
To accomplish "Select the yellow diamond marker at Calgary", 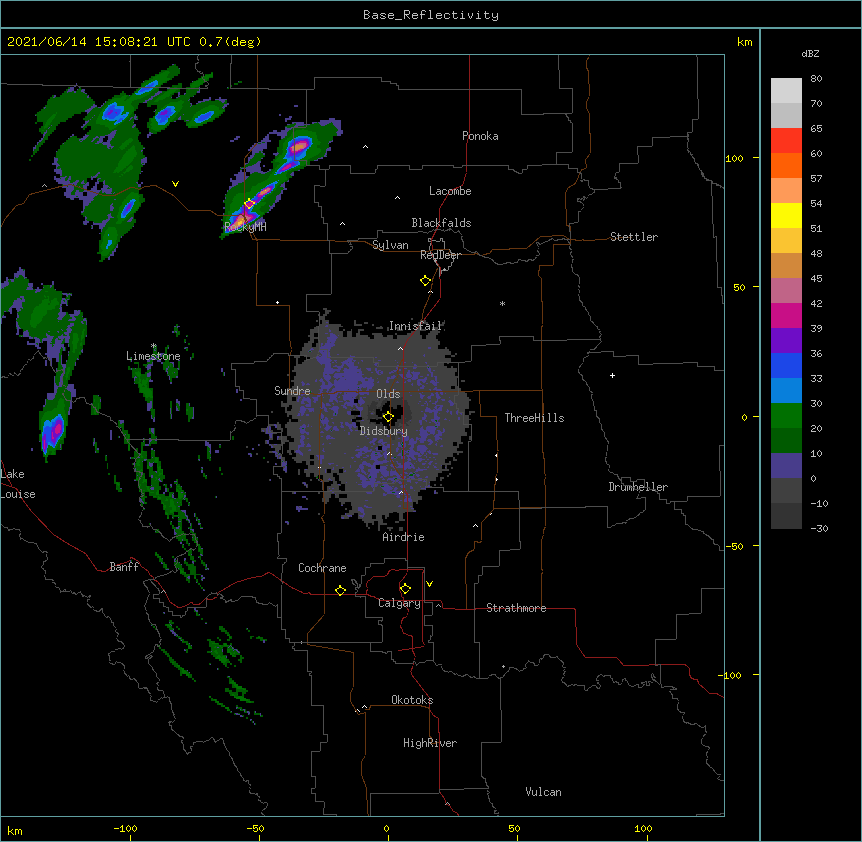I will (405, 589).
